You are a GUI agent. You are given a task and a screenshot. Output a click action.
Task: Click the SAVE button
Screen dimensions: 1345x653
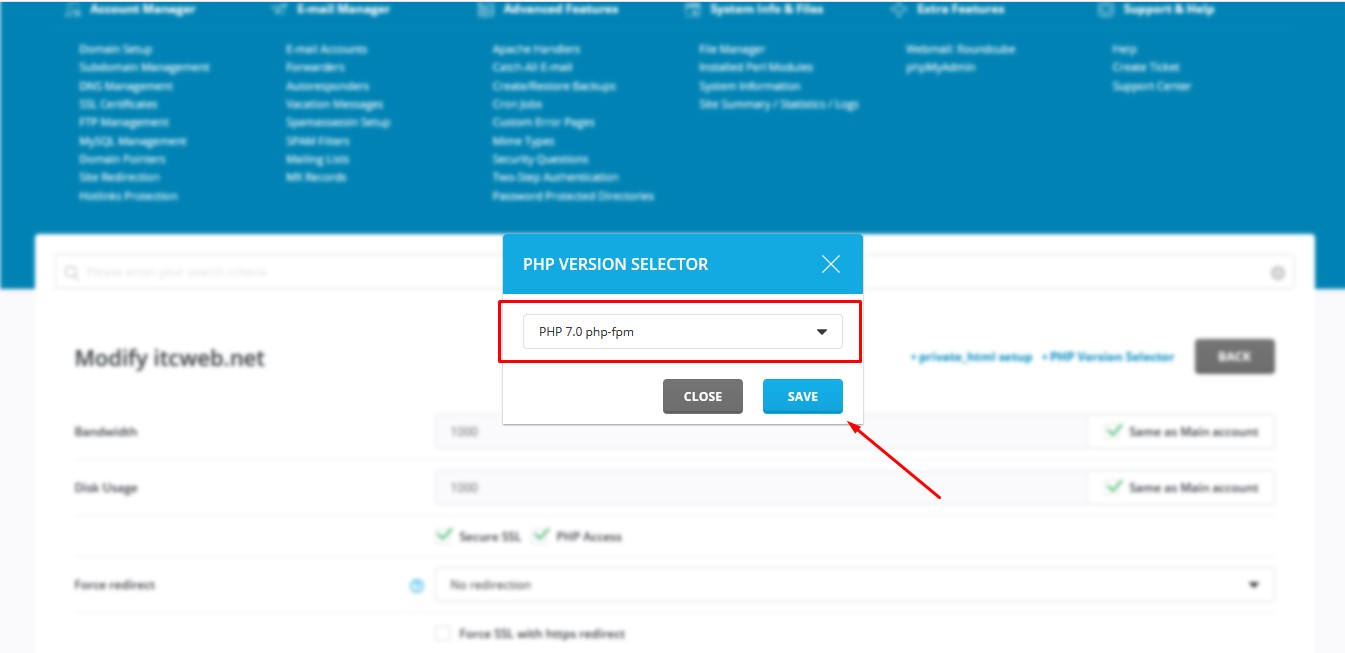[802, 396]
